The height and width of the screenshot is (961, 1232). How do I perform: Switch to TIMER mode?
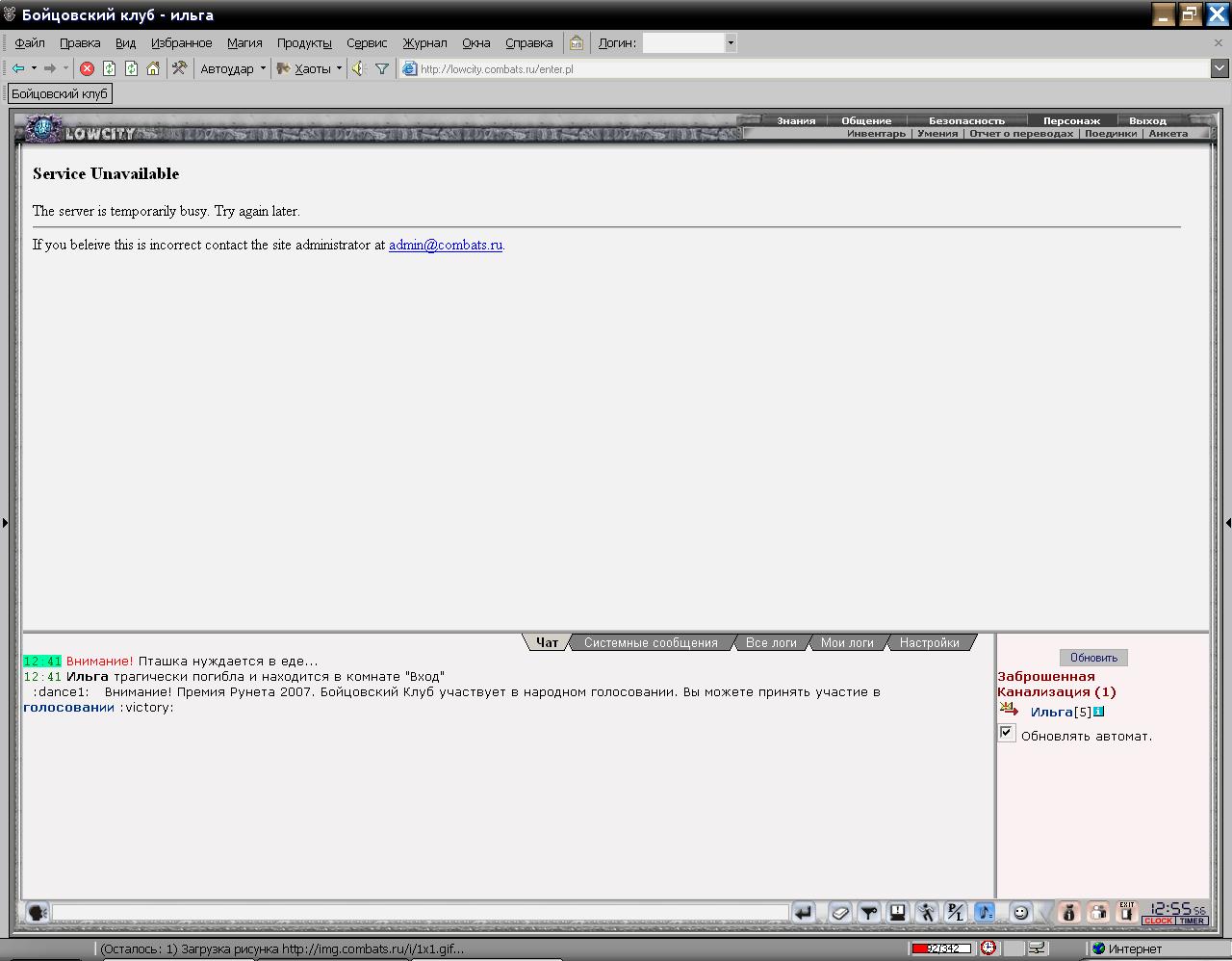point(1193,921)
